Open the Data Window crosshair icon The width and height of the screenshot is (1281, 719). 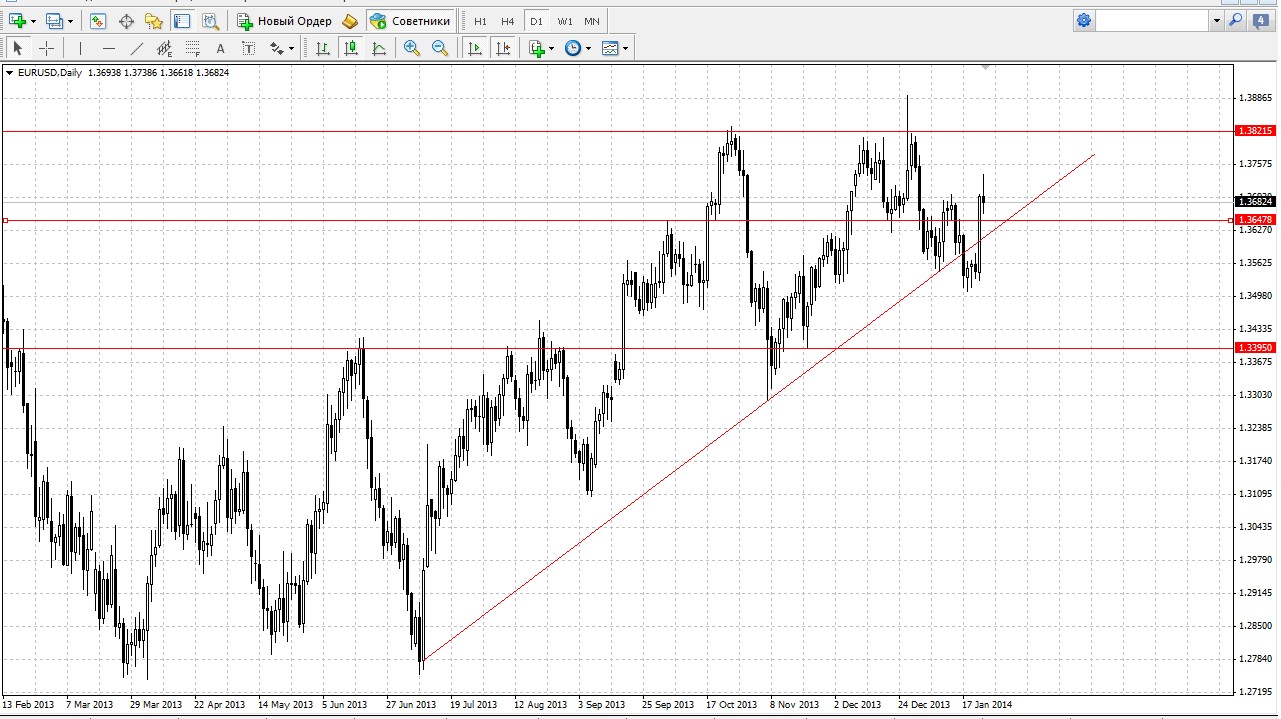126,21
